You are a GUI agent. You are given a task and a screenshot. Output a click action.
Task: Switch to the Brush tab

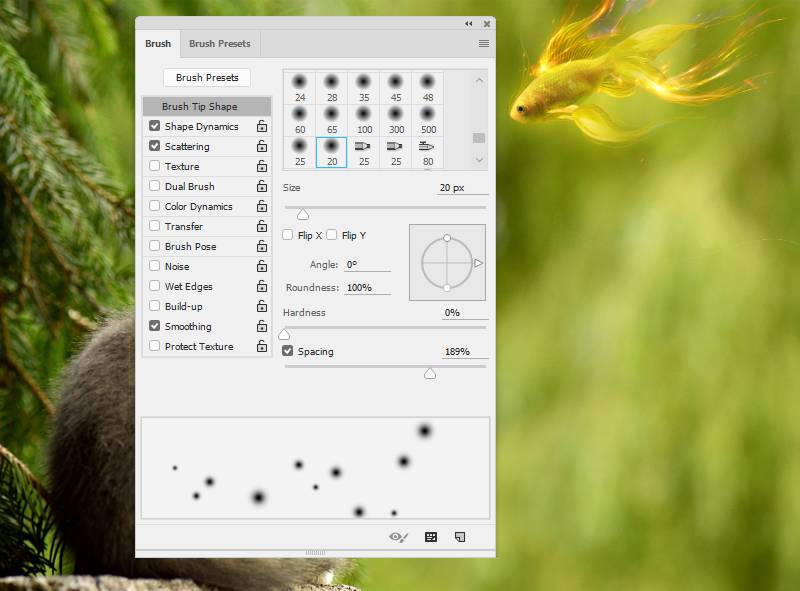click(x=158, y=44)
